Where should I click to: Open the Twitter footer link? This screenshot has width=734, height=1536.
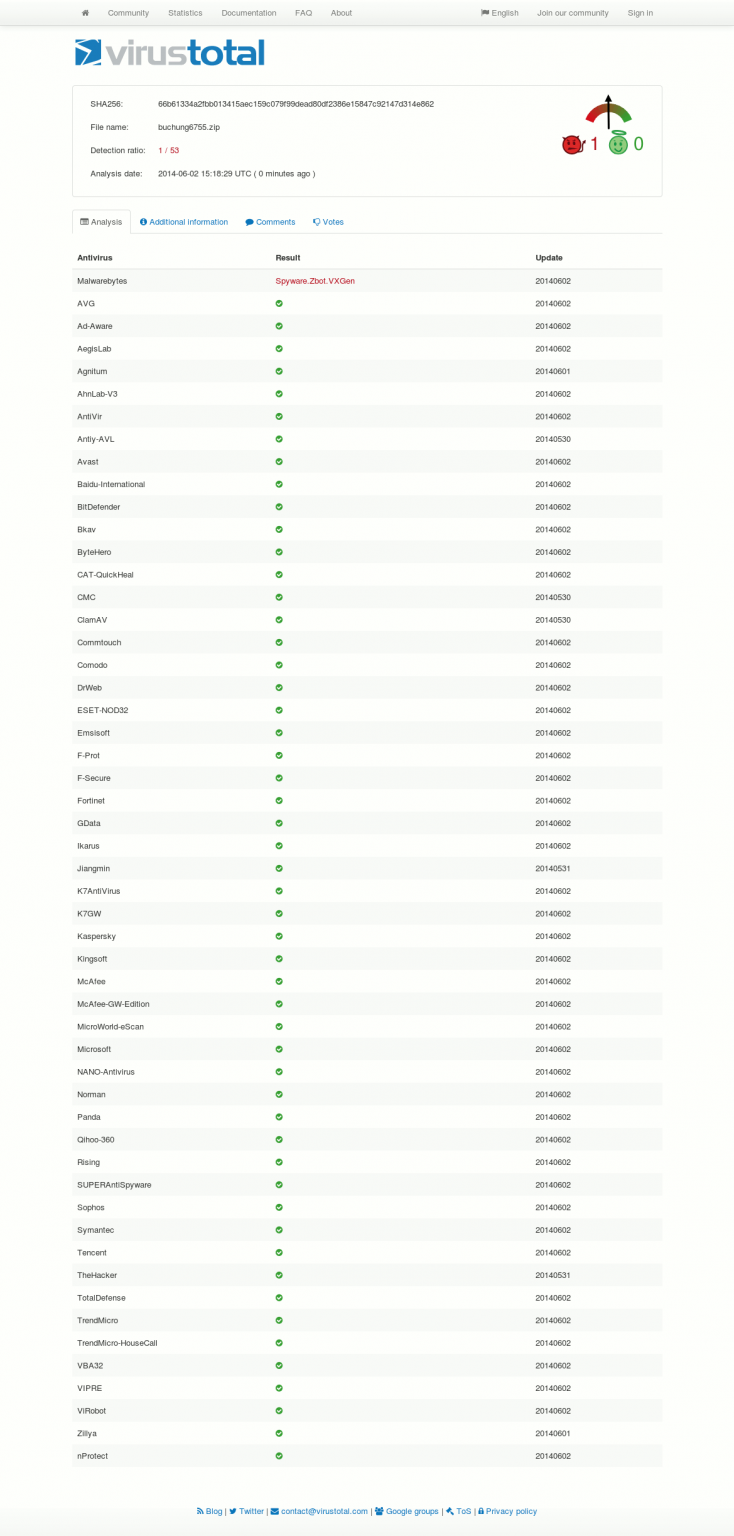[247, 1511]
